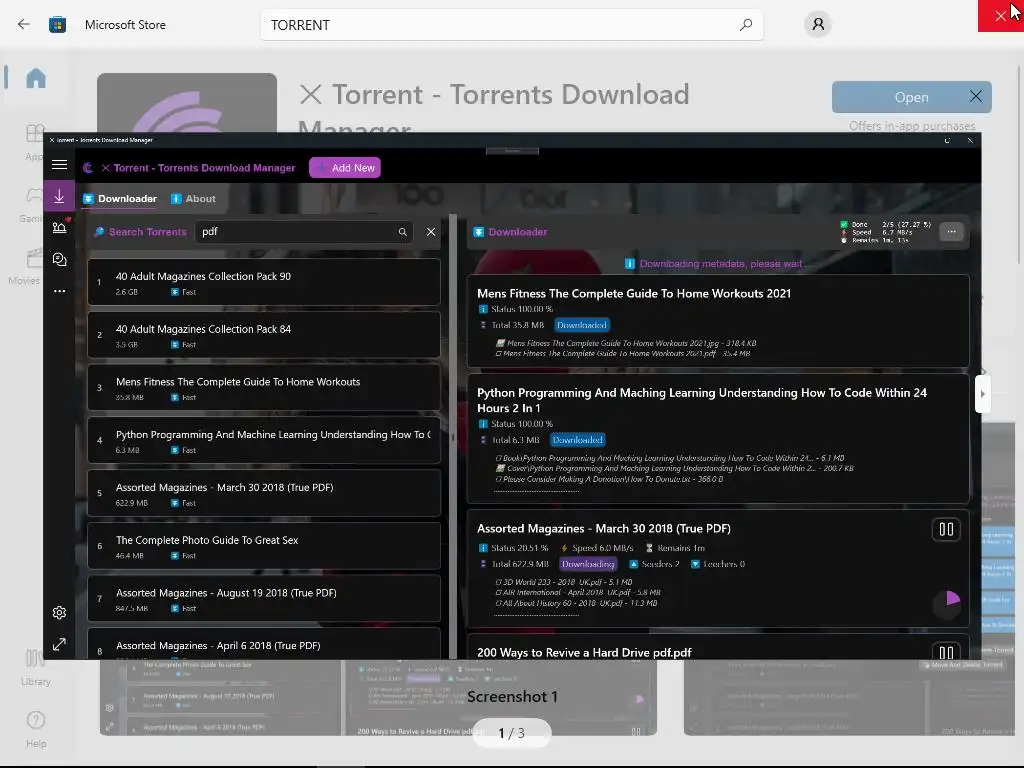Click the Mens Fitness pdf file entry 35.4 MB
This screenshot has width=1024, height=768.
point(622,353)
